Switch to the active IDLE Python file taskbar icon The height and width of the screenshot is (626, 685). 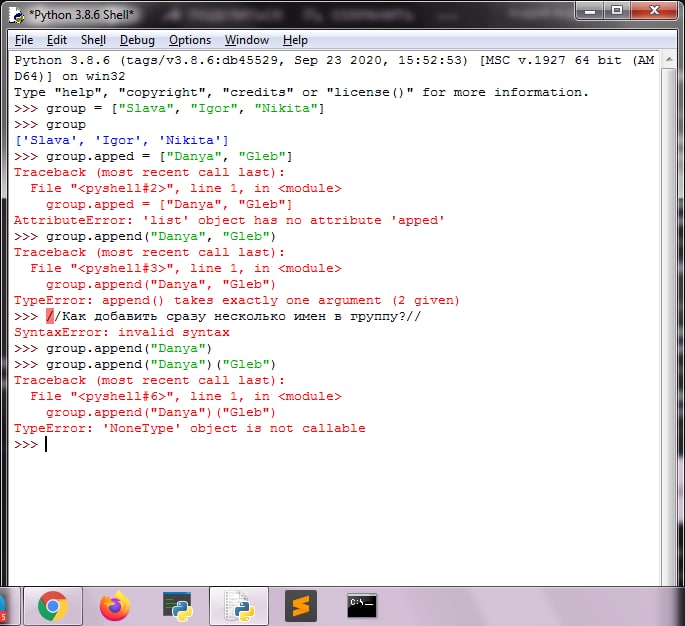(x=239, y=606)
